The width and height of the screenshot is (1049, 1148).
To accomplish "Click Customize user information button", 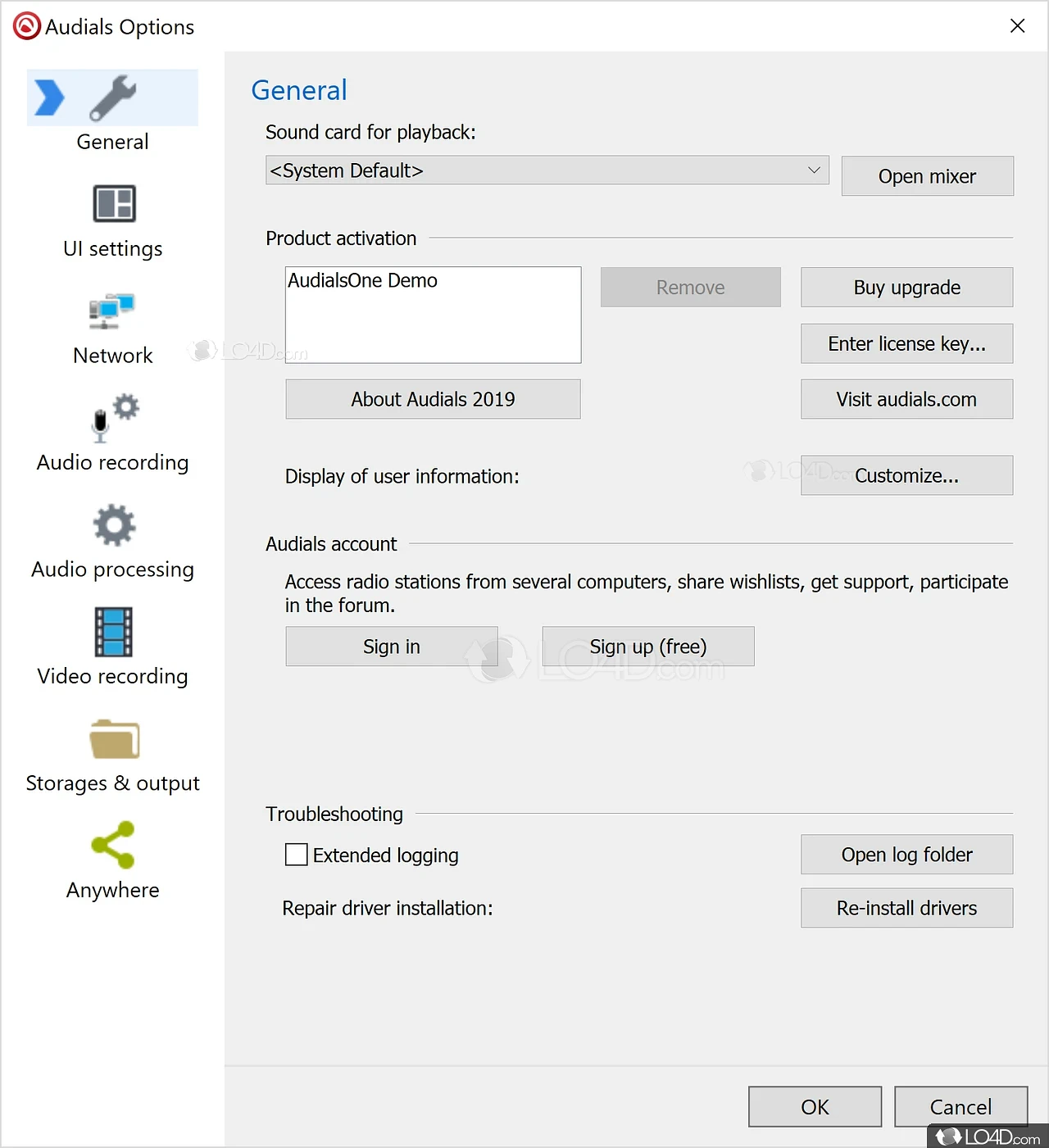I will coord(907,475).
